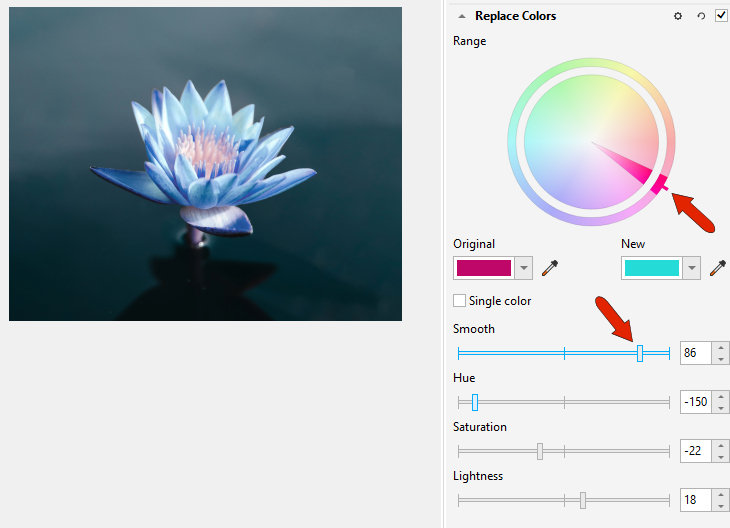
Task: Click the Lightness value input field
Action: (696, 500)
